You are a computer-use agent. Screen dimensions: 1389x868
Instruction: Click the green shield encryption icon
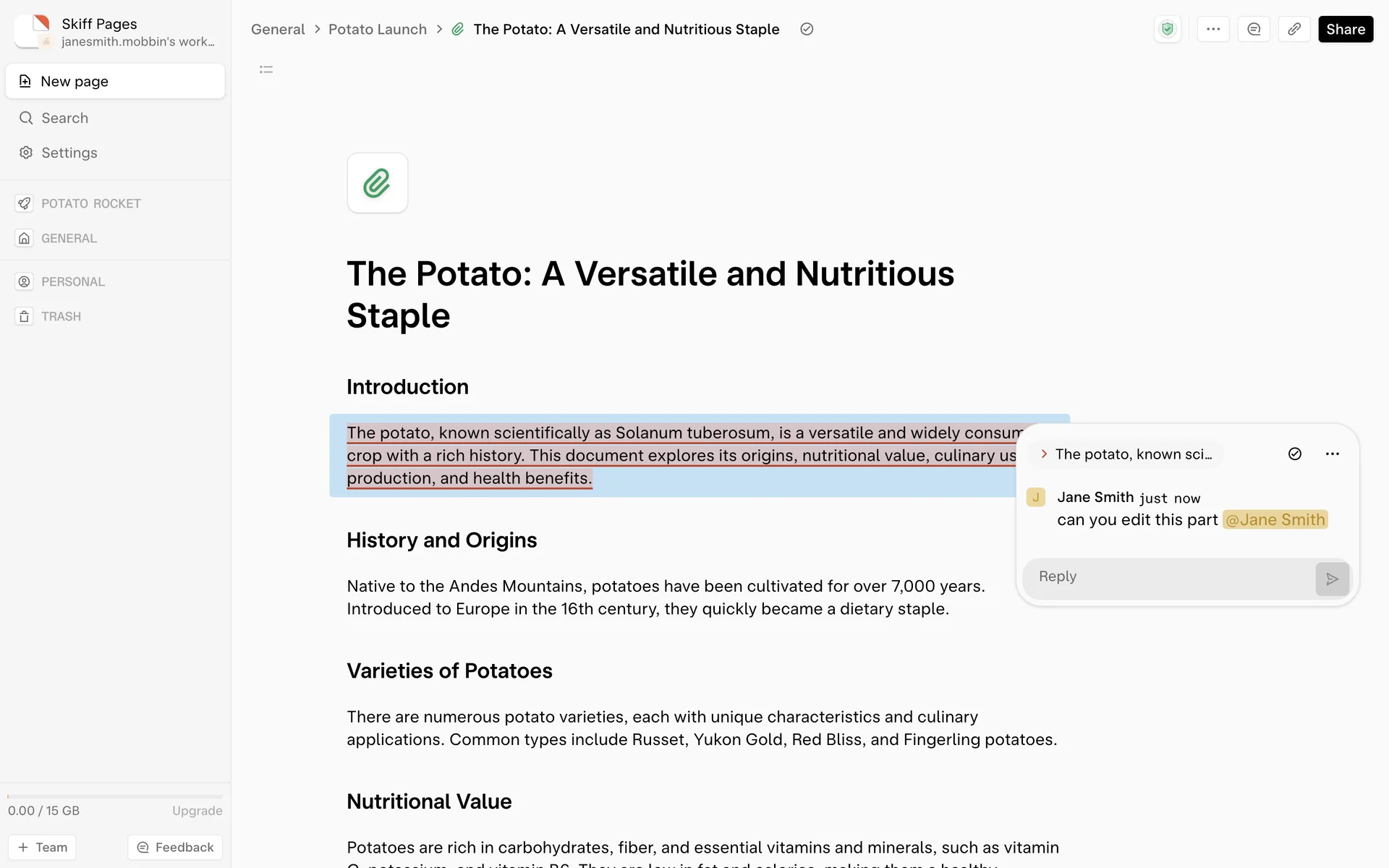point(1167,29)
